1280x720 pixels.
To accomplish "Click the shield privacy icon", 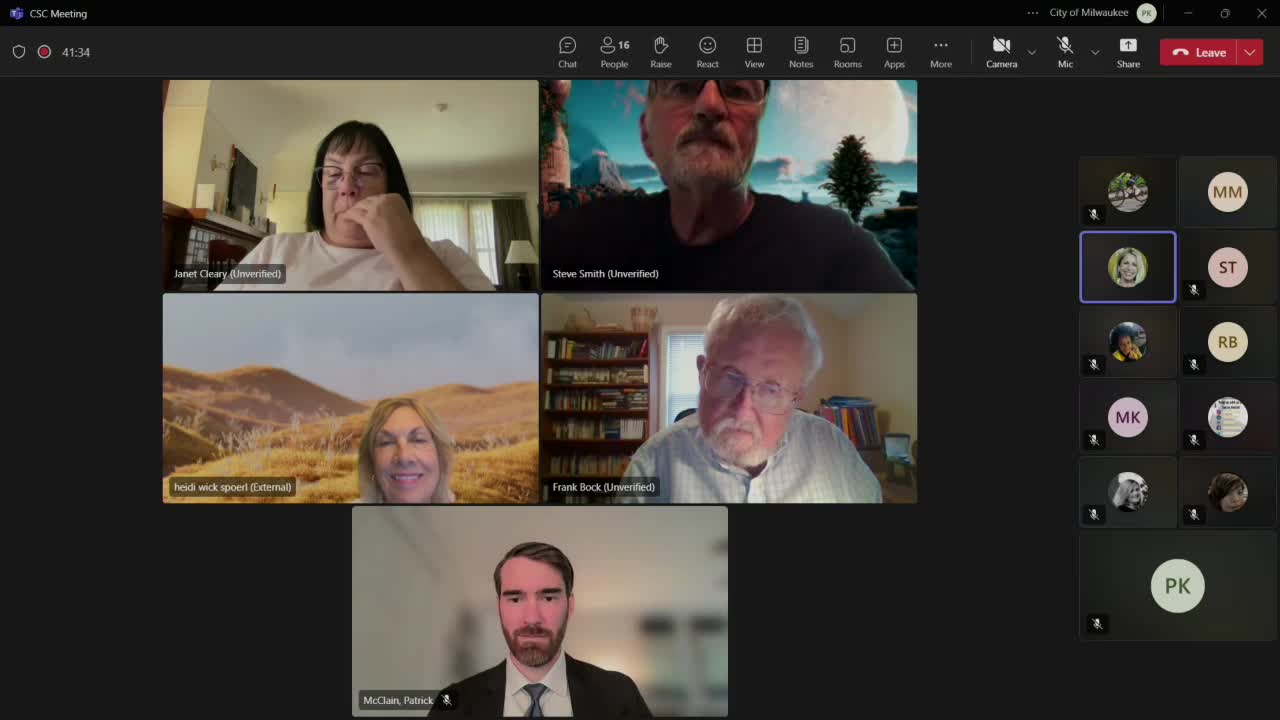I will [x=19, y=52].
